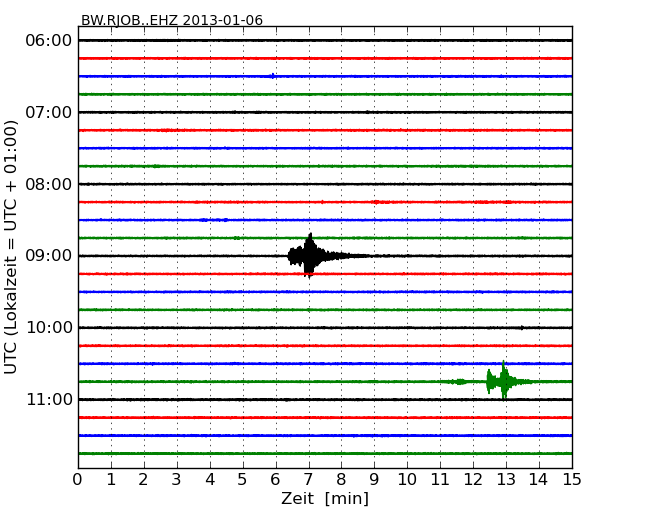Click the small blue spike near minute 6
The image size is (650, 520).
point(272,75)
